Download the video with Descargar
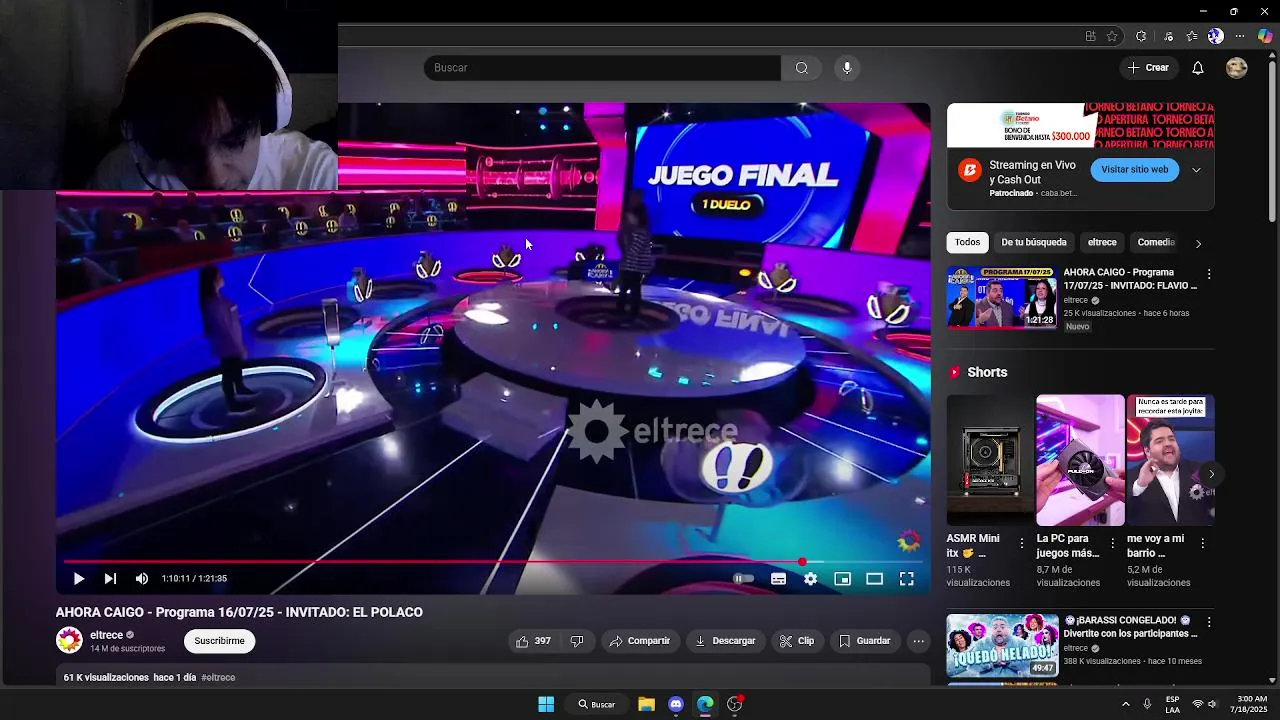The height and width of the screenshot is (720, 1280). tap(726, 641)
